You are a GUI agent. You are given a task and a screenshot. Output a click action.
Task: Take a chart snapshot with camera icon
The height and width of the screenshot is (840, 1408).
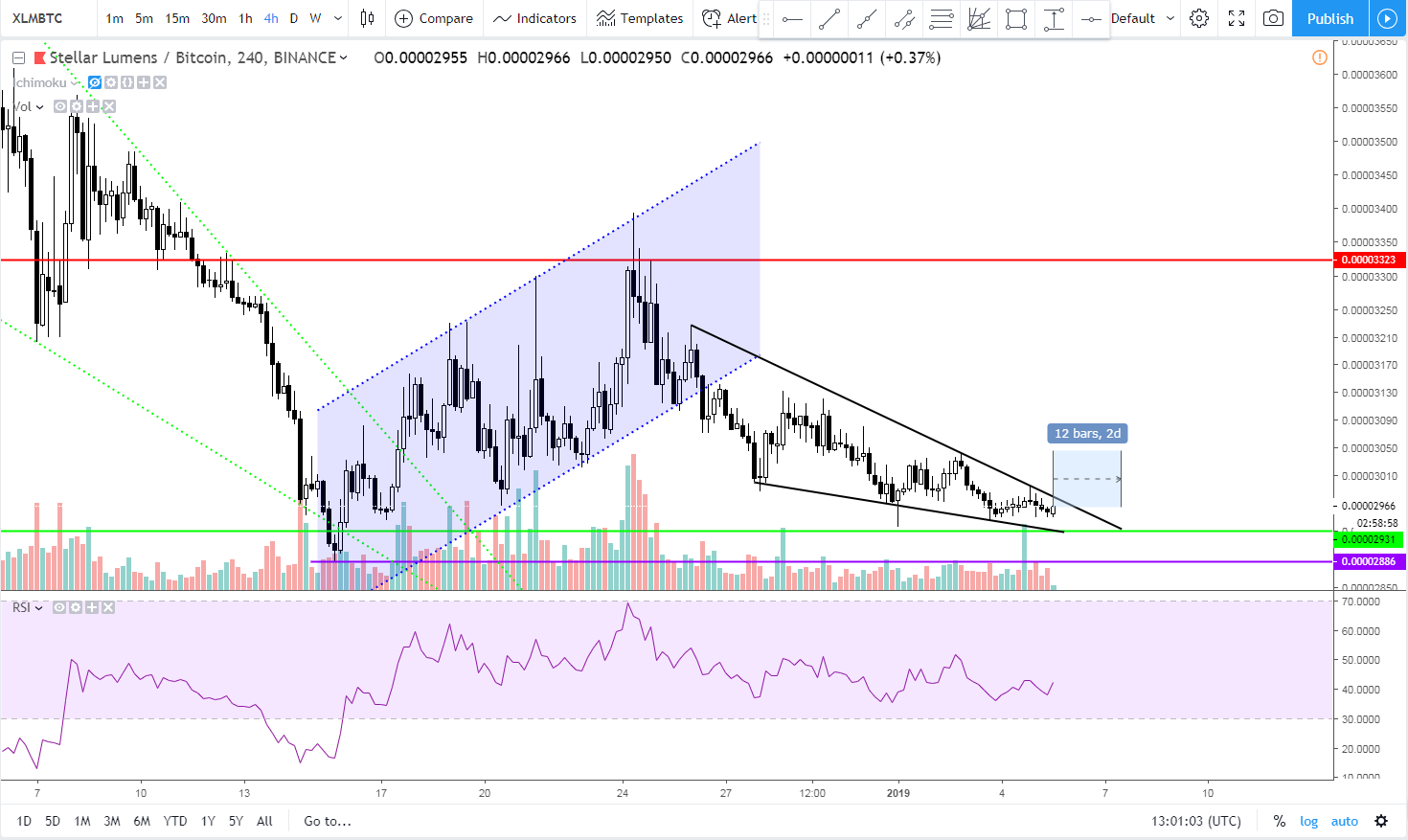click(x=1273, y=18)
